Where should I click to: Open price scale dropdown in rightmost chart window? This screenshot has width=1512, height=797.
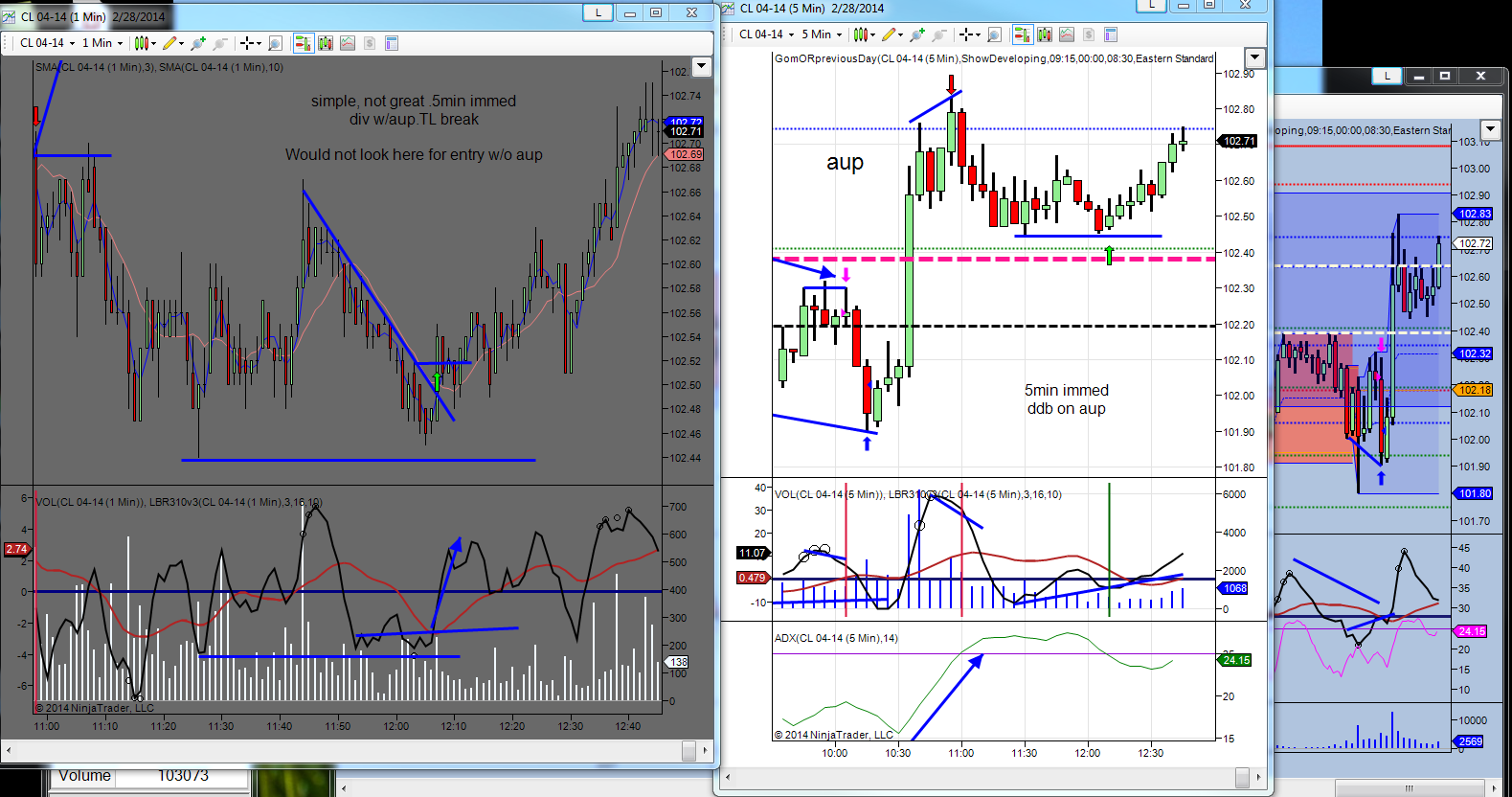point(1490,129)
